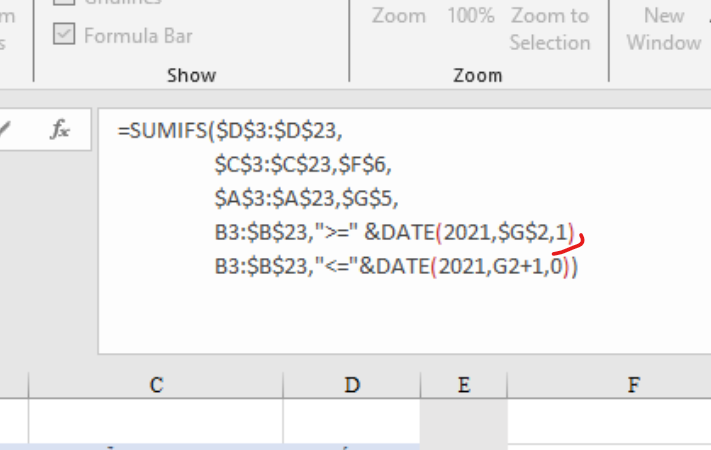
Task: Click the Insert Function fx icon
Action: 60,129
